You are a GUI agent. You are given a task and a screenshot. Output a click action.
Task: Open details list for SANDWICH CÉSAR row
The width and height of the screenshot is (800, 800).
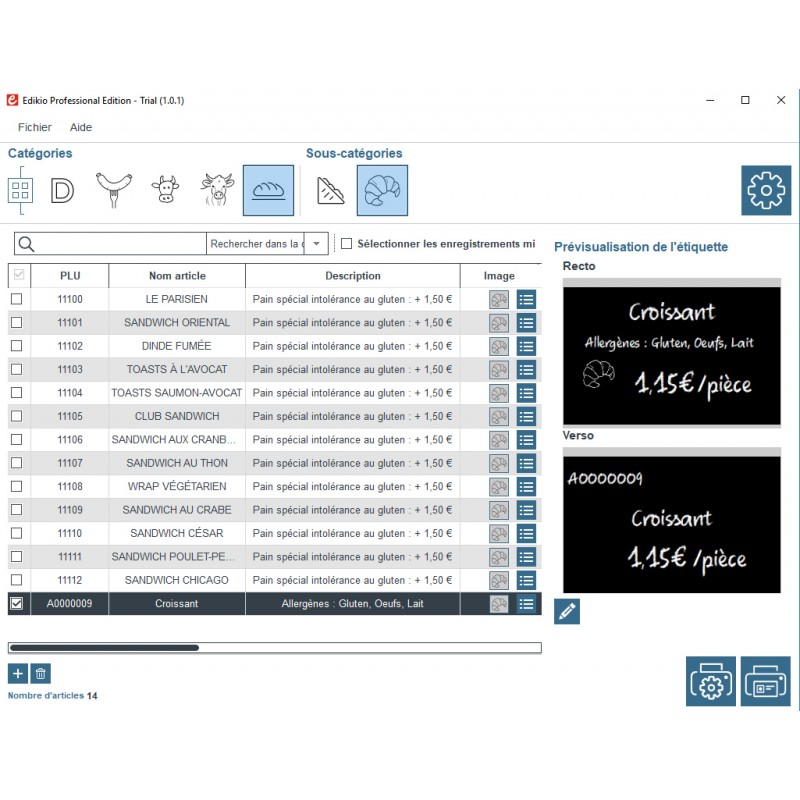click(526, 533)
